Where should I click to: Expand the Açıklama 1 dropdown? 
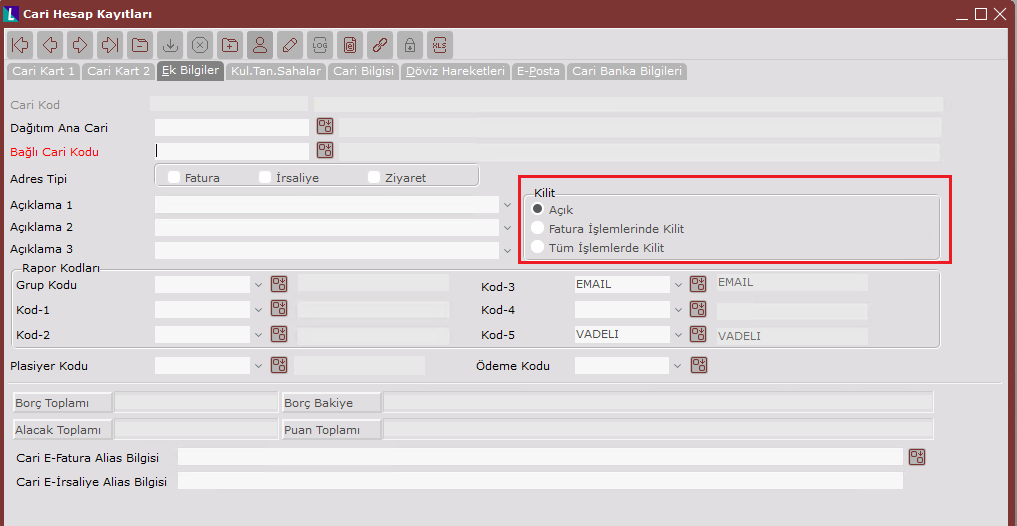point(507,205)
